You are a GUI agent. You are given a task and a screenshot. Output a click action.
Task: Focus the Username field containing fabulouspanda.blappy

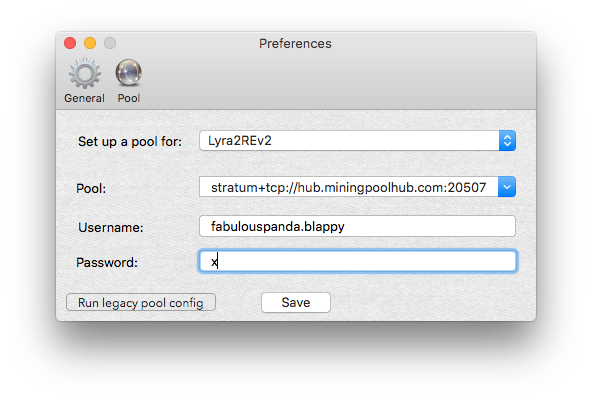(x=357, y=226)
